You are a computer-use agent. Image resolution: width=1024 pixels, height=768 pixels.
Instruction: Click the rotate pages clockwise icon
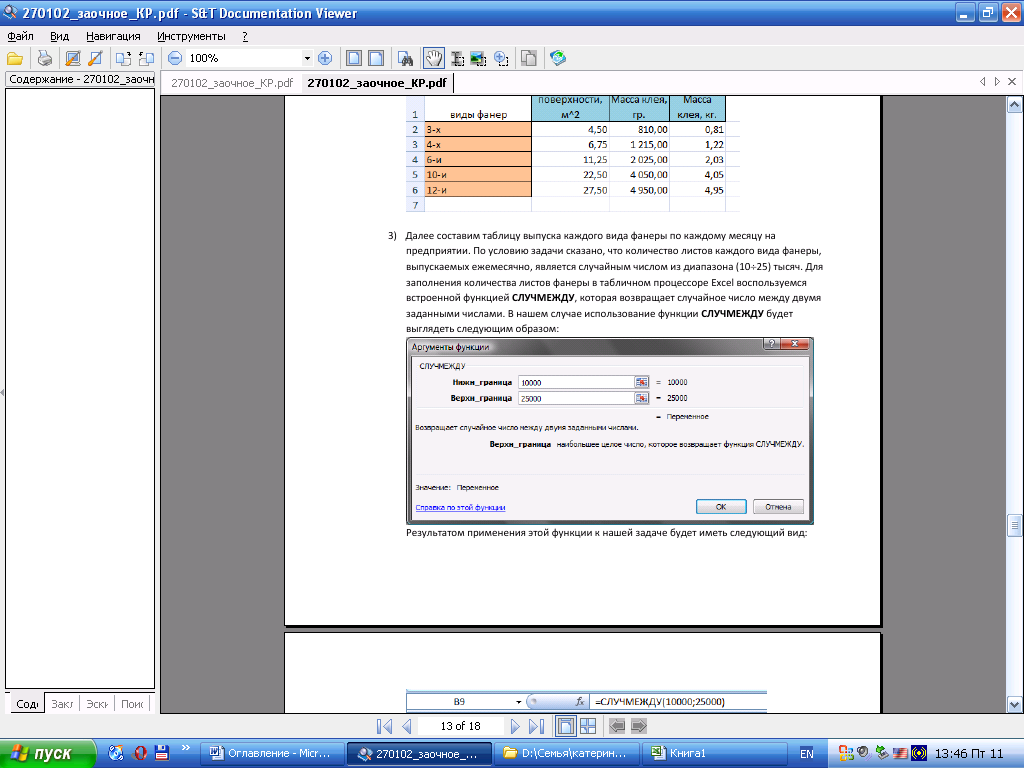[x=123, y=59]
